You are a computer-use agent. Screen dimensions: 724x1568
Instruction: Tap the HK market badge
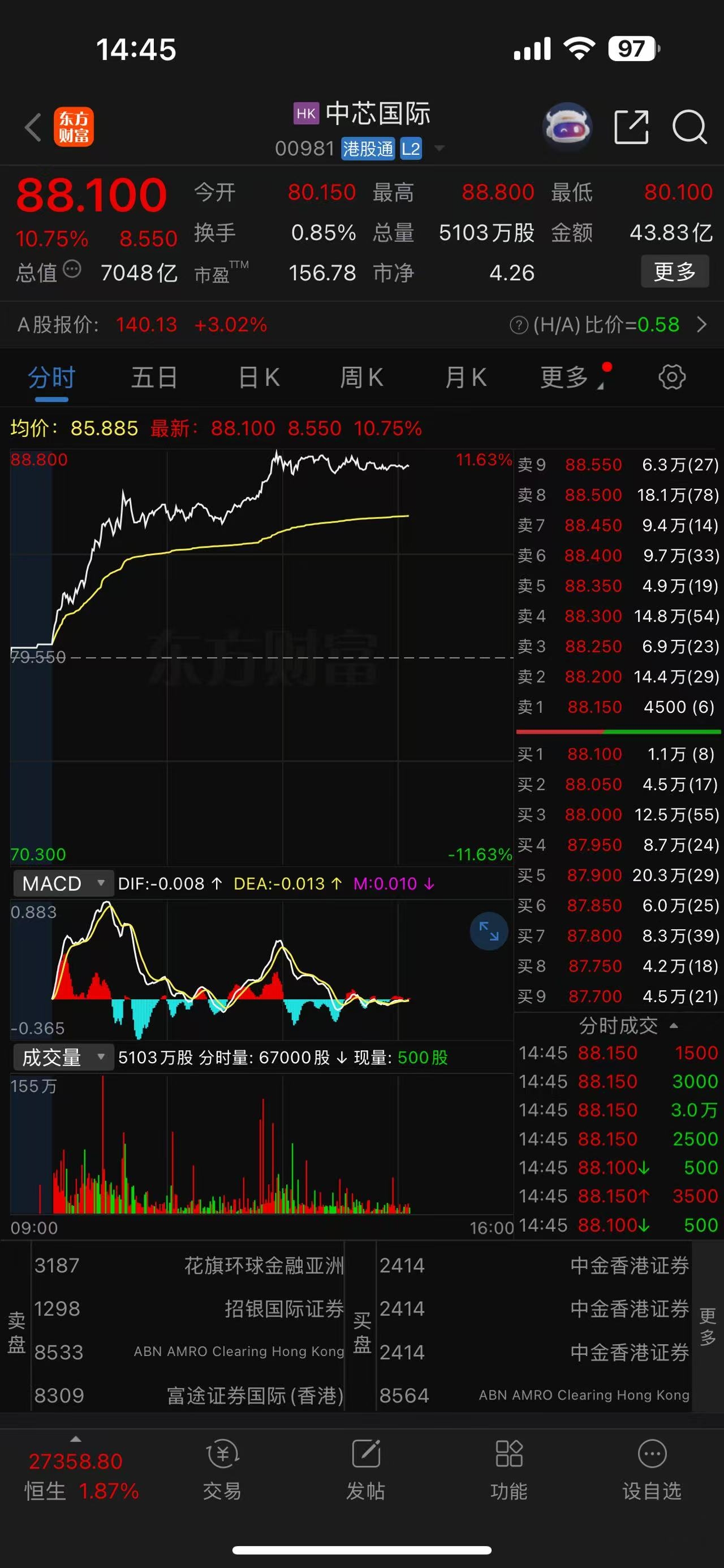tap(305, 113)
